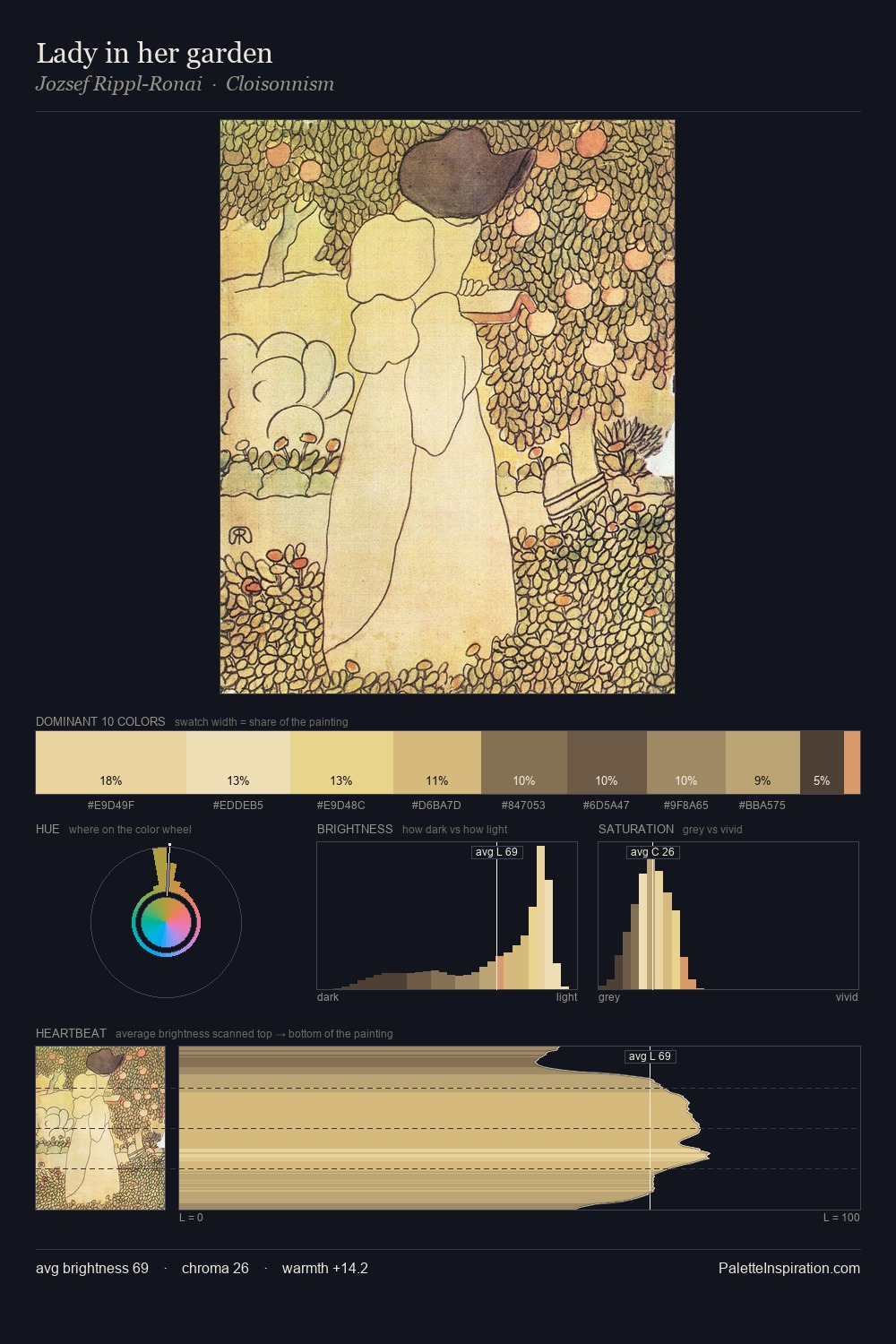Click the dark brown 5% swatch
This screenshot has height=1344, width=896.
point(822,762)
